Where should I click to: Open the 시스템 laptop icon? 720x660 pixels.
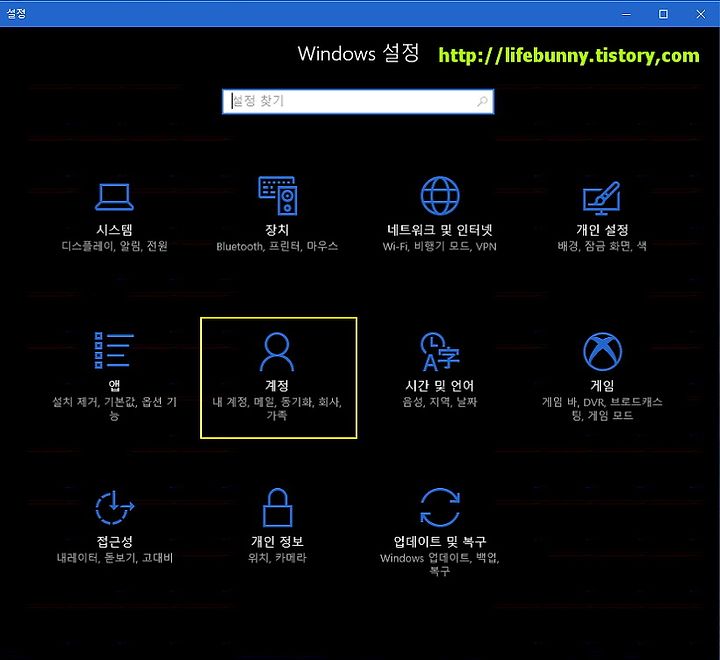tap(114, 197)
